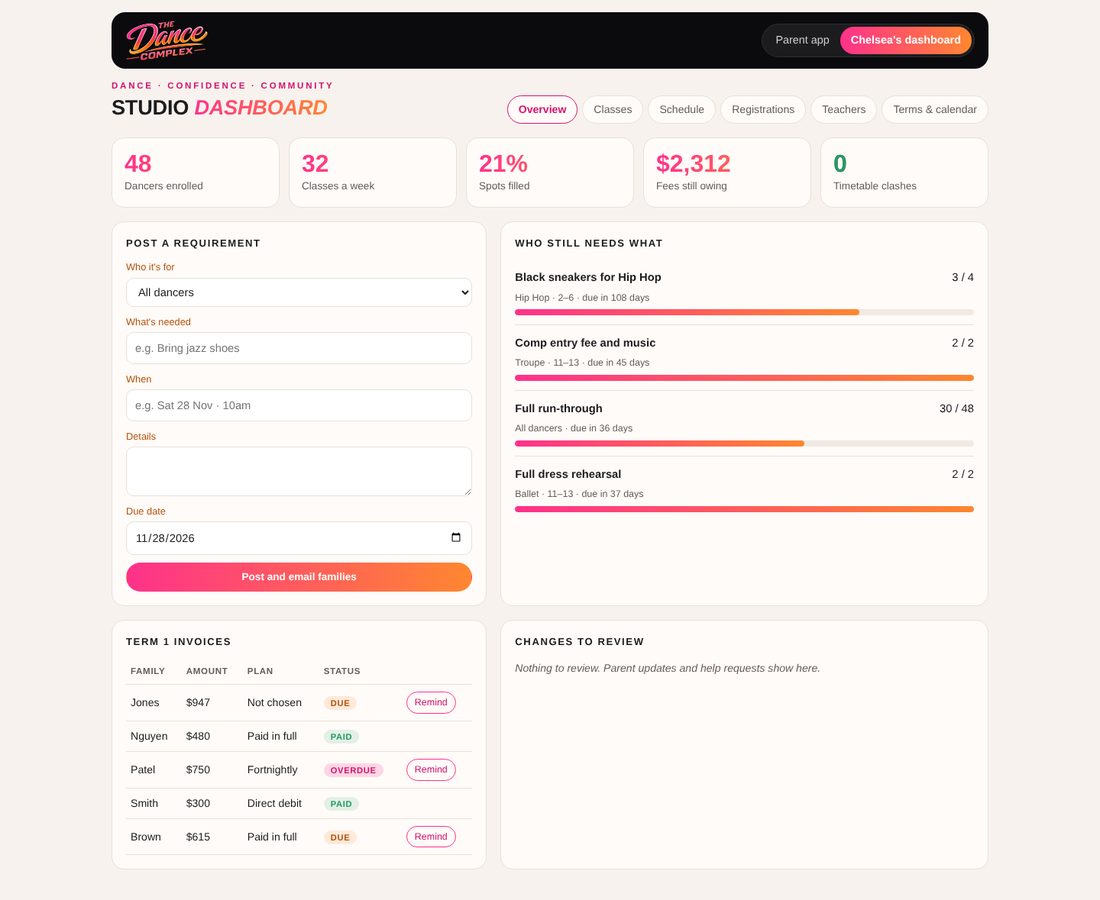
Task: Open the Spots filled stat card
Action: [x=550, y=173]
